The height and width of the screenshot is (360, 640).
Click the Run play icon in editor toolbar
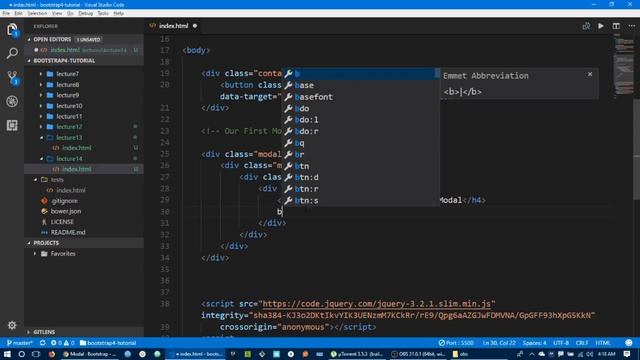tap(601, 26)
